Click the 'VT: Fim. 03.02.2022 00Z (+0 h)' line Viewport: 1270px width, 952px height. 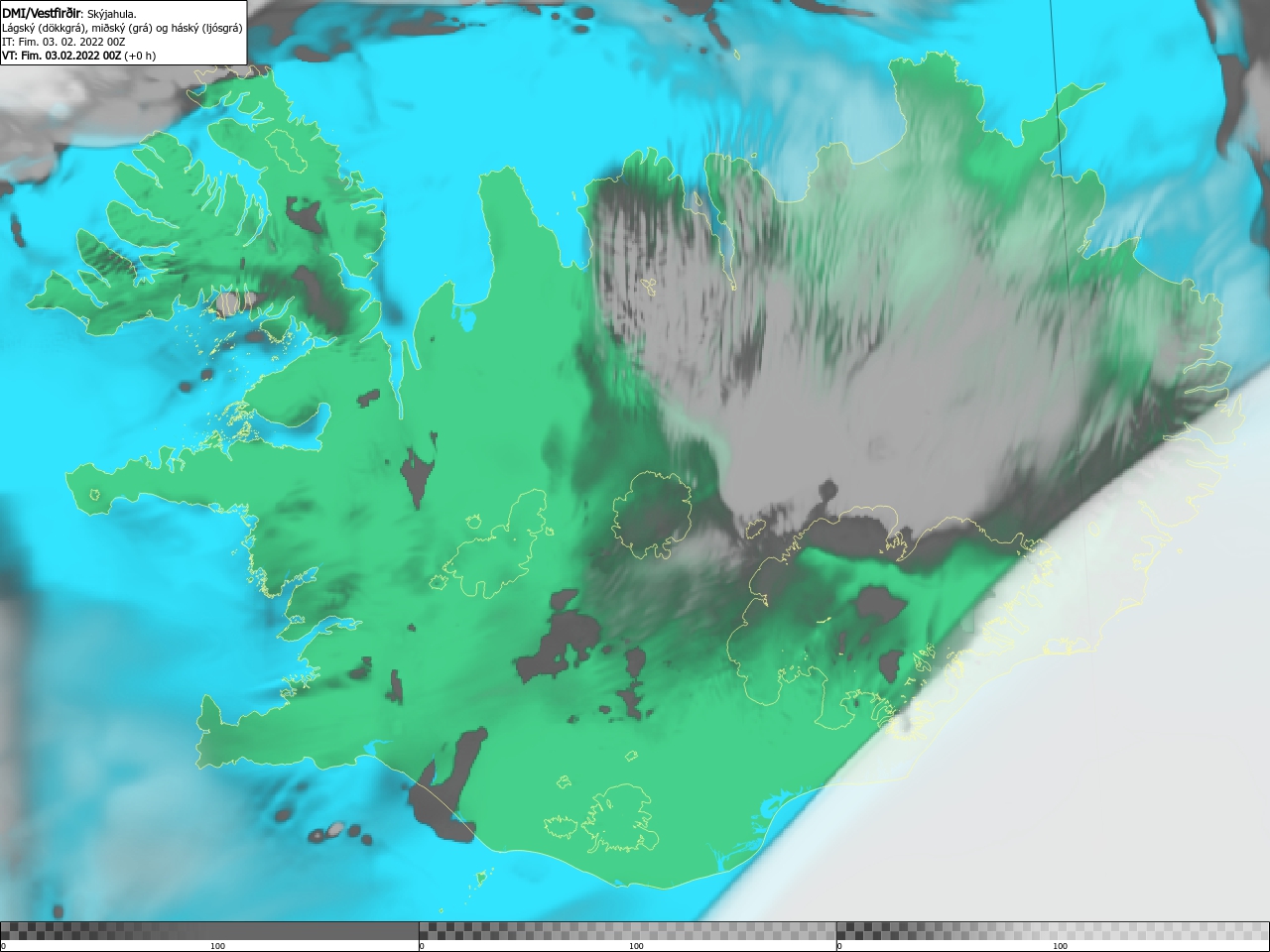point(78,56)
